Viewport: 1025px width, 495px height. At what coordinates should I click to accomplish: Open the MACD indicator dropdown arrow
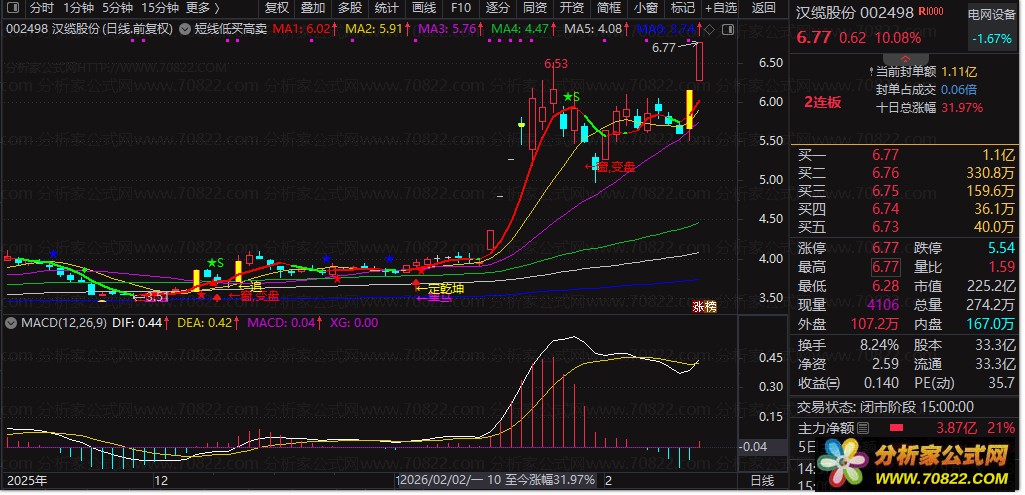[x=12, y=322]
